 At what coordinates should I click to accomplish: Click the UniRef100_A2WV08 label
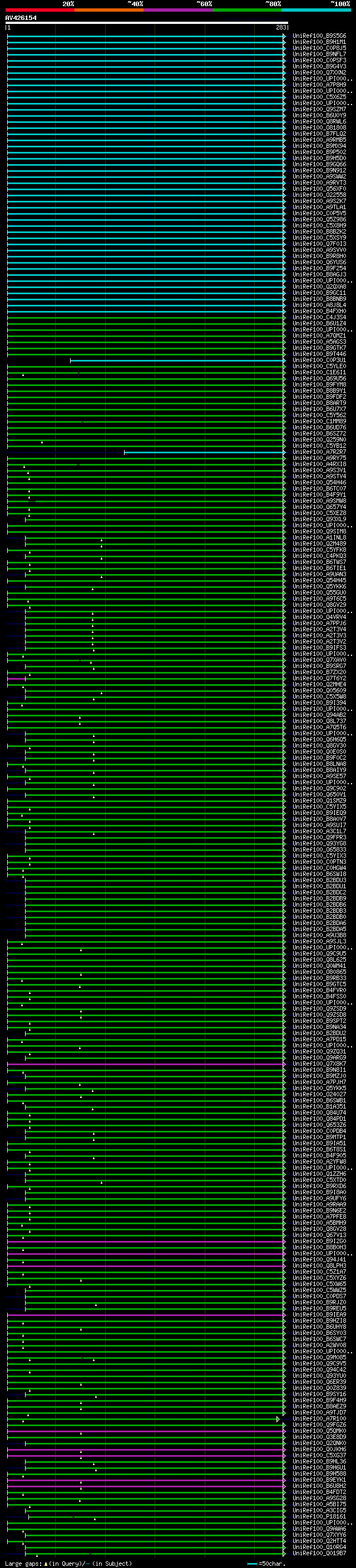coord(319,1345)
